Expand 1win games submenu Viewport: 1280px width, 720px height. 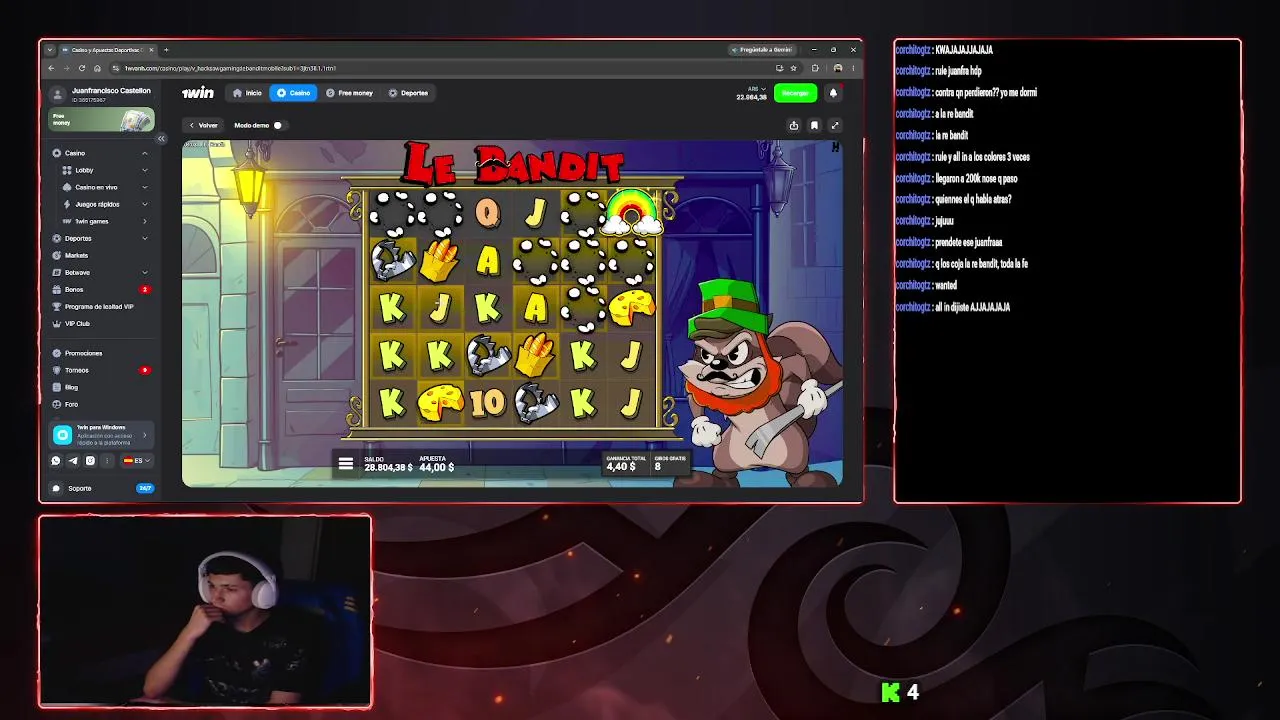pos(145,221)
